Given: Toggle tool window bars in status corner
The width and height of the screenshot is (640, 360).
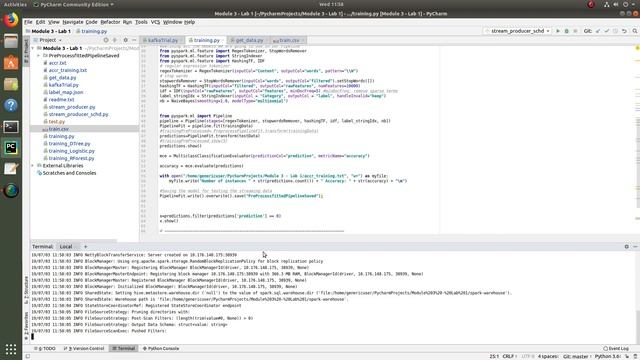Looking at the screenshot, I should 28,356.
